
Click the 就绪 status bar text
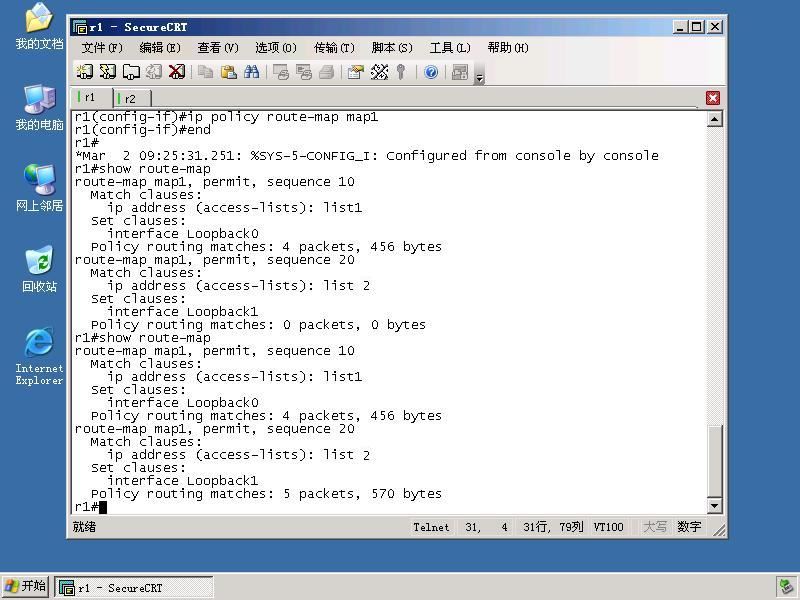pyautogui.click(x=84, y=527)
